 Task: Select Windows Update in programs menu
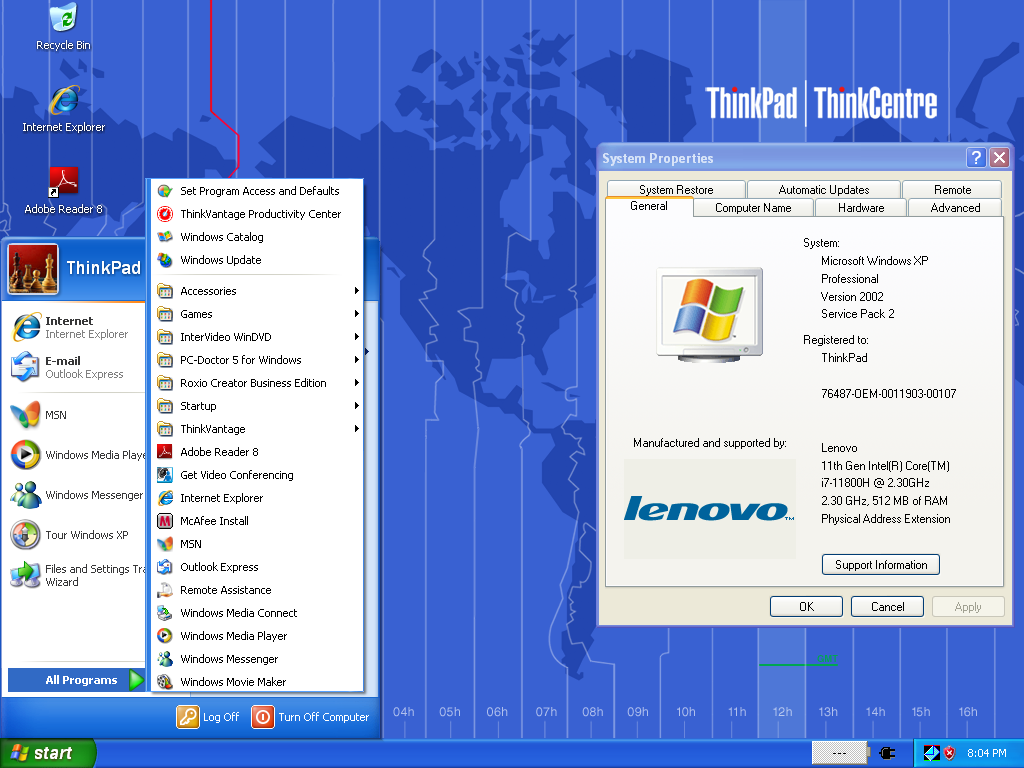point(220,260)
